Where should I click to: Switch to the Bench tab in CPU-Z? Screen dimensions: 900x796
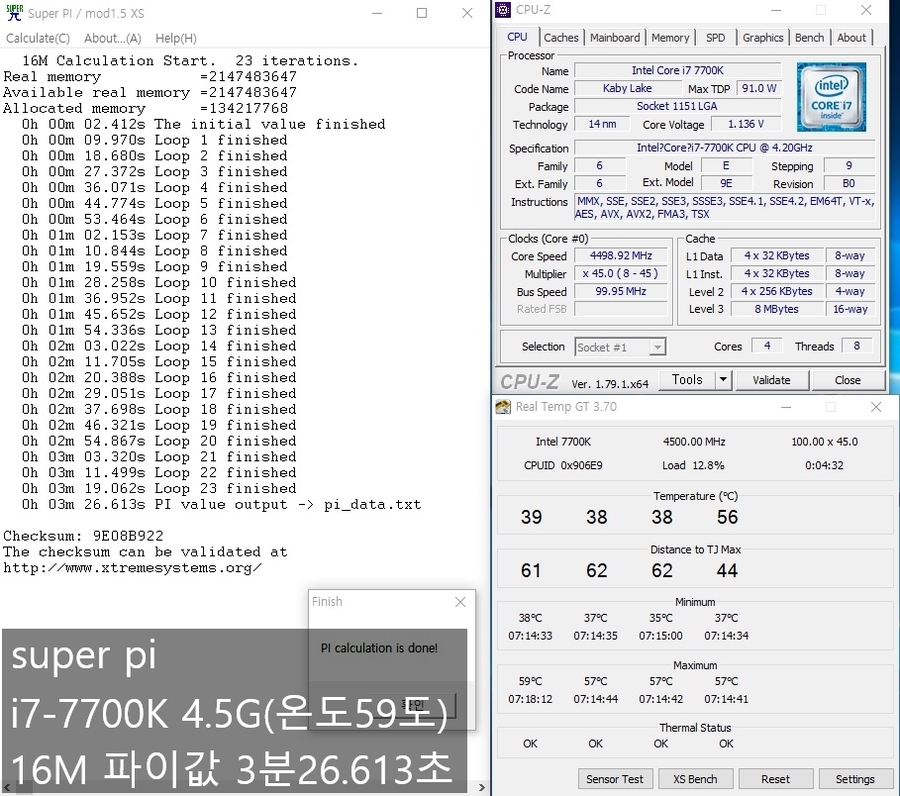pos(809,37)
